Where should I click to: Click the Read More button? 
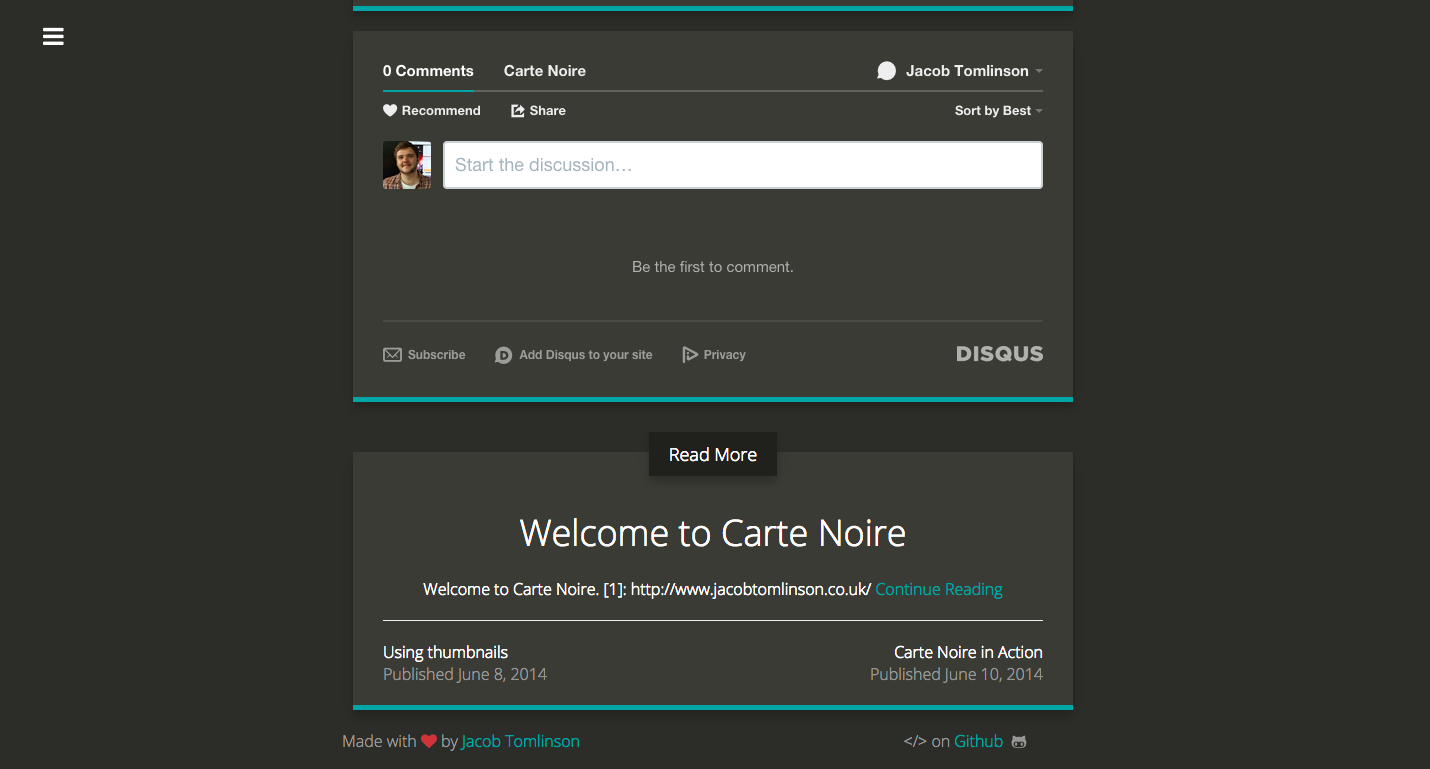713,455
